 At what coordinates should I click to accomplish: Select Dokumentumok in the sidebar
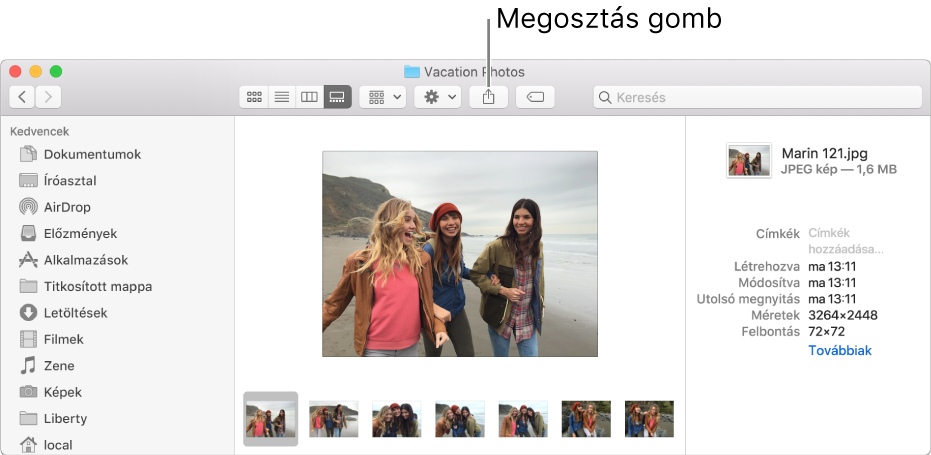(x=92, y=155)
